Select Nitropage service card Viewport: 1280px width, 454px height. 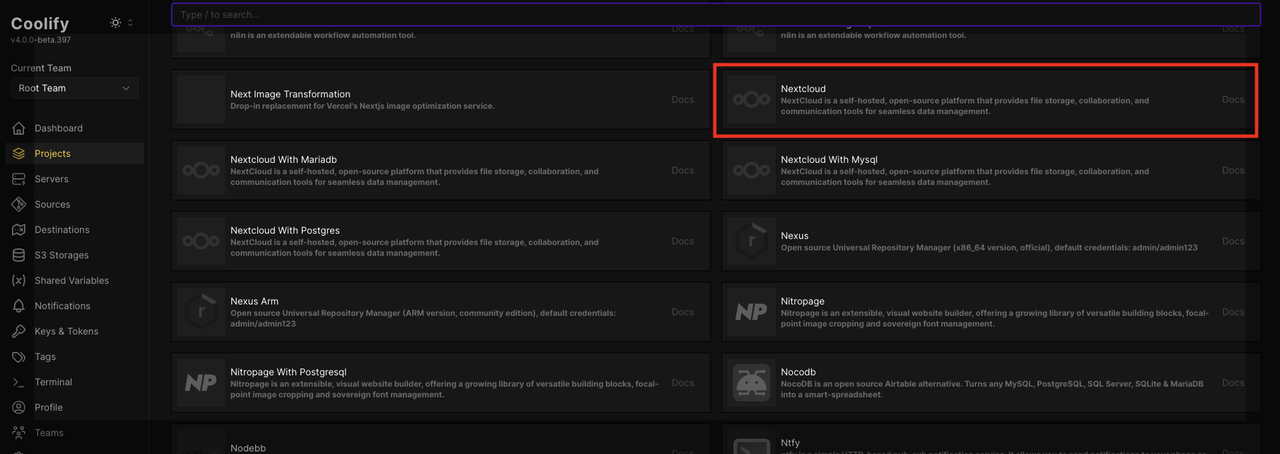[989, 312]
